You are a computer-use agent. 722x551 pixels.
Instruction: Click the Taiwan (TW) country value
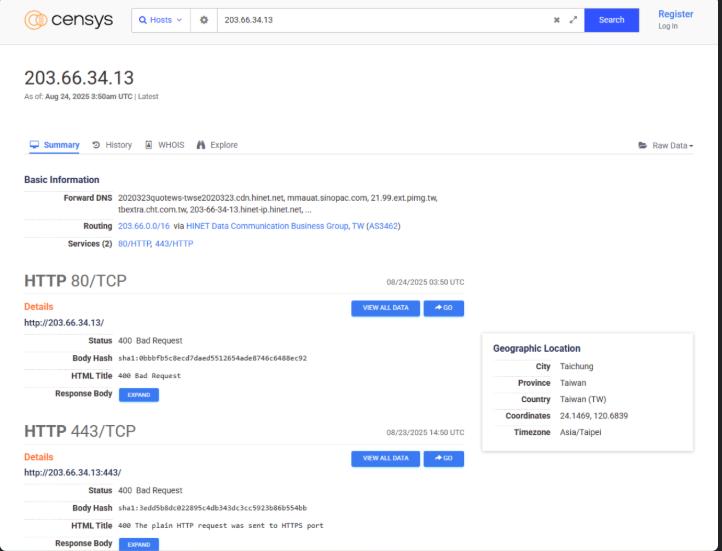click(583, 400)
